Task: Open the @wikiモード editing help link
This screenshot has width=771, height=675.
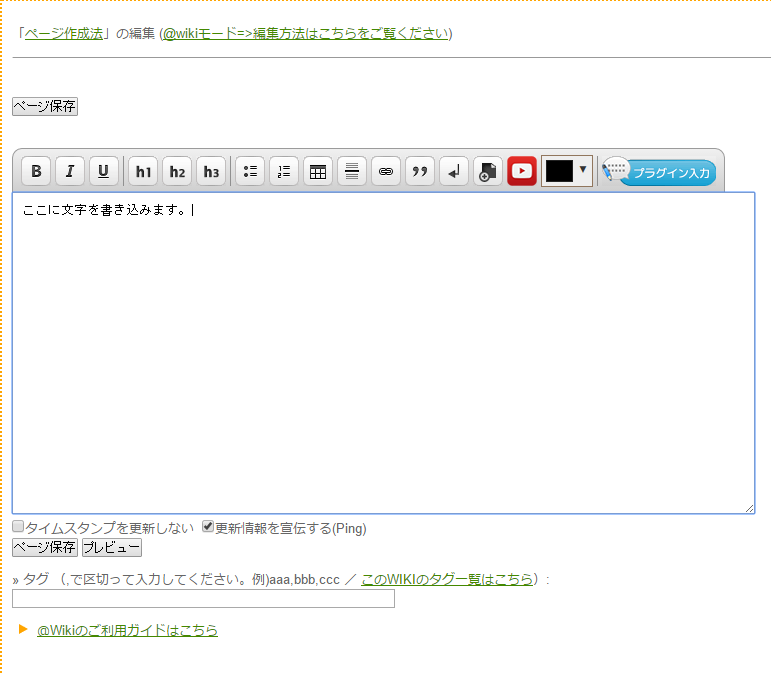Action: tap(305, 33)
